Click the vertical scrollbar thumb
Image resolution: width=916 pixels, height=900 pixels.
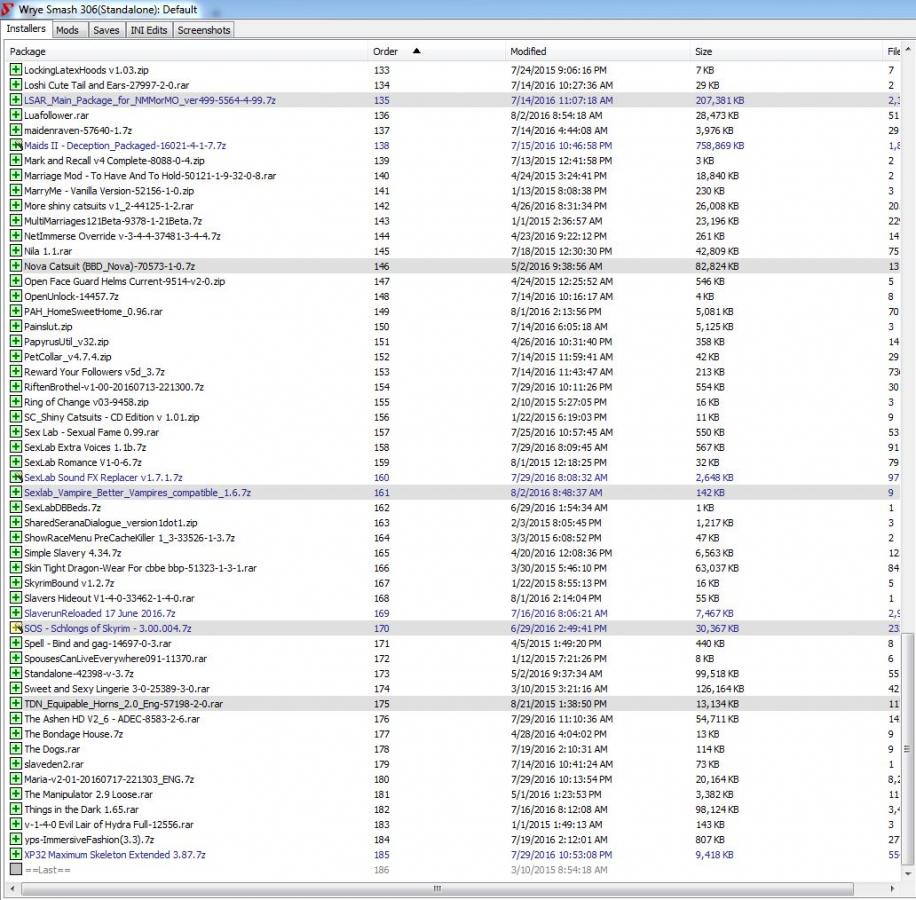pyautogui.click(x=907, y=749)
